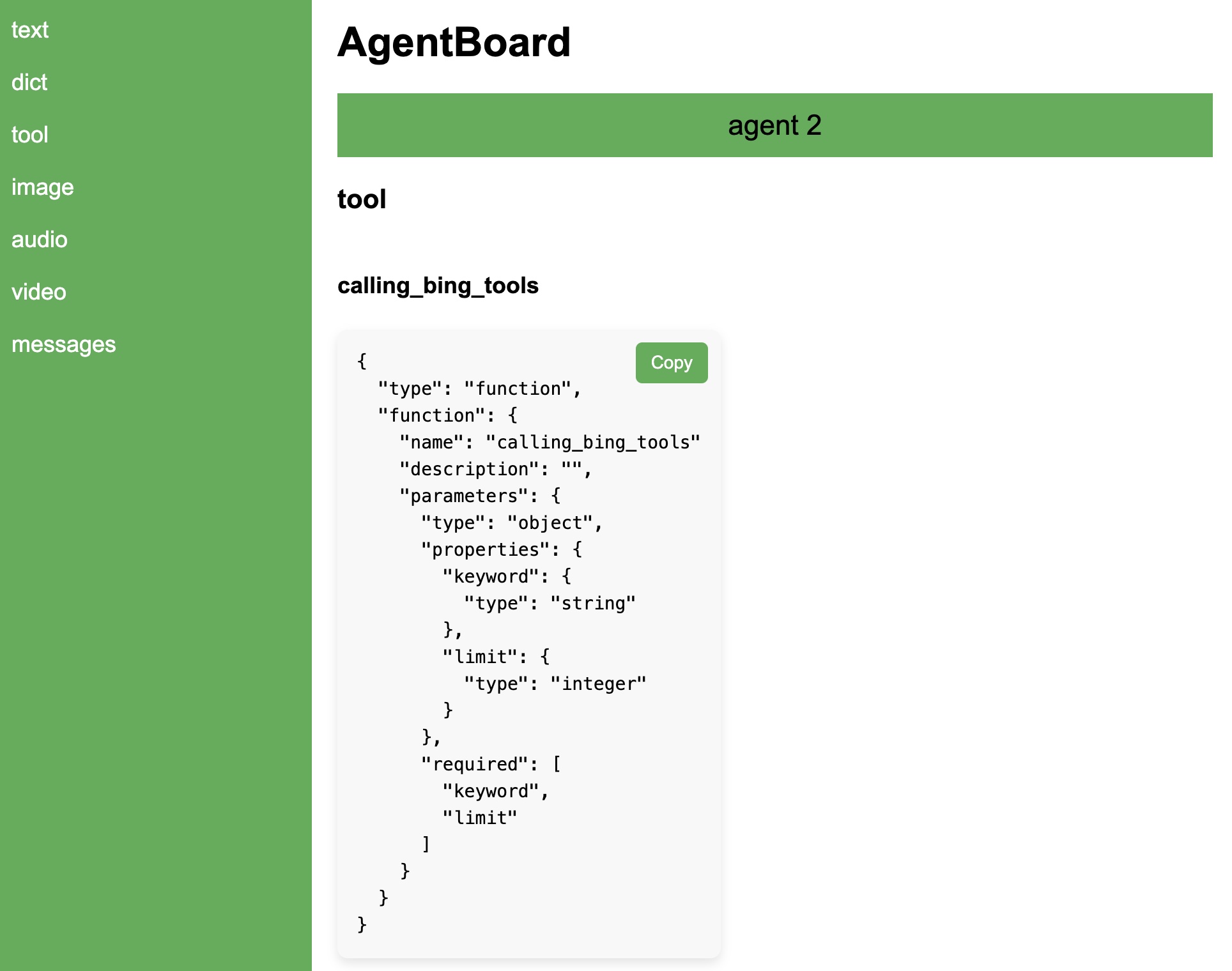The image size is (1232, 971).
Task: Open the video section in sidebar
Action: 39,292
